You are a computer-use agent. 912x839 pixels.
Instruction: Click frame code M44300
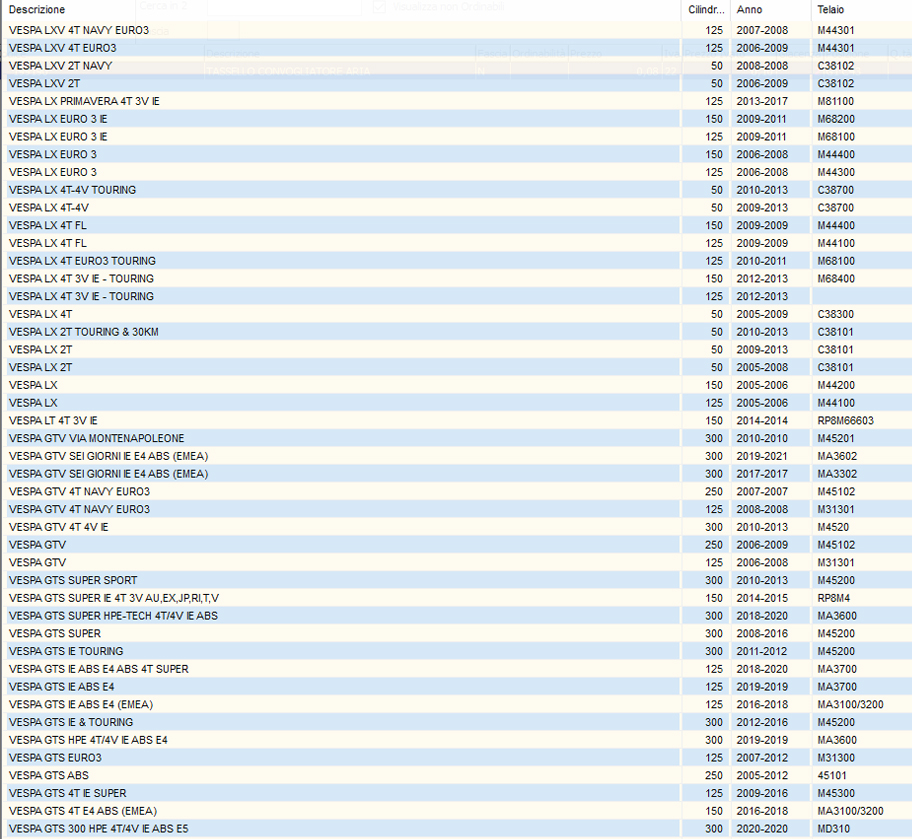click(836, 172)
